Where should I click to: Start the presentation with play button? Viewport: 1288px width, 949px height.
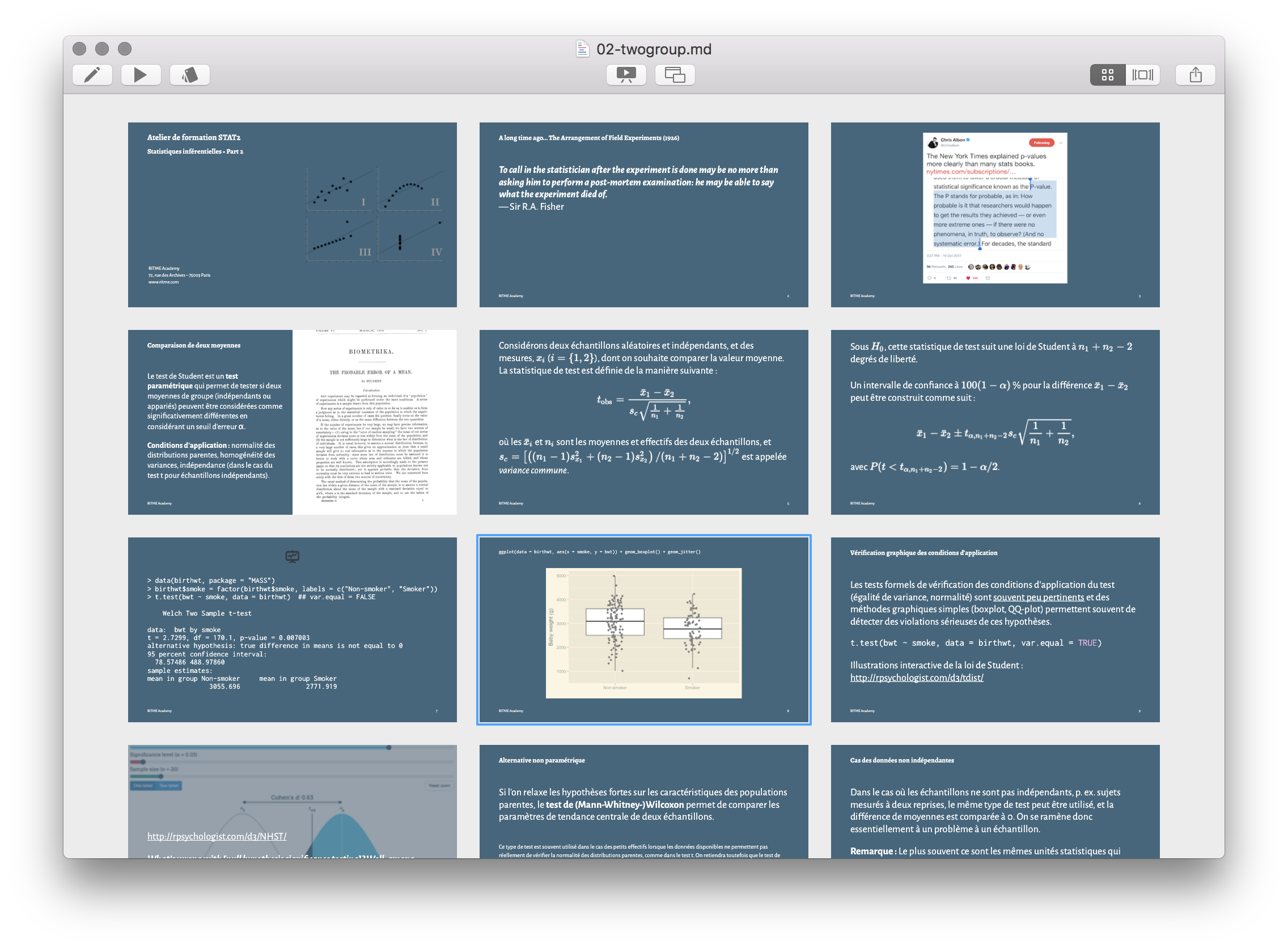pyautogui.click(x=141, y=75)
